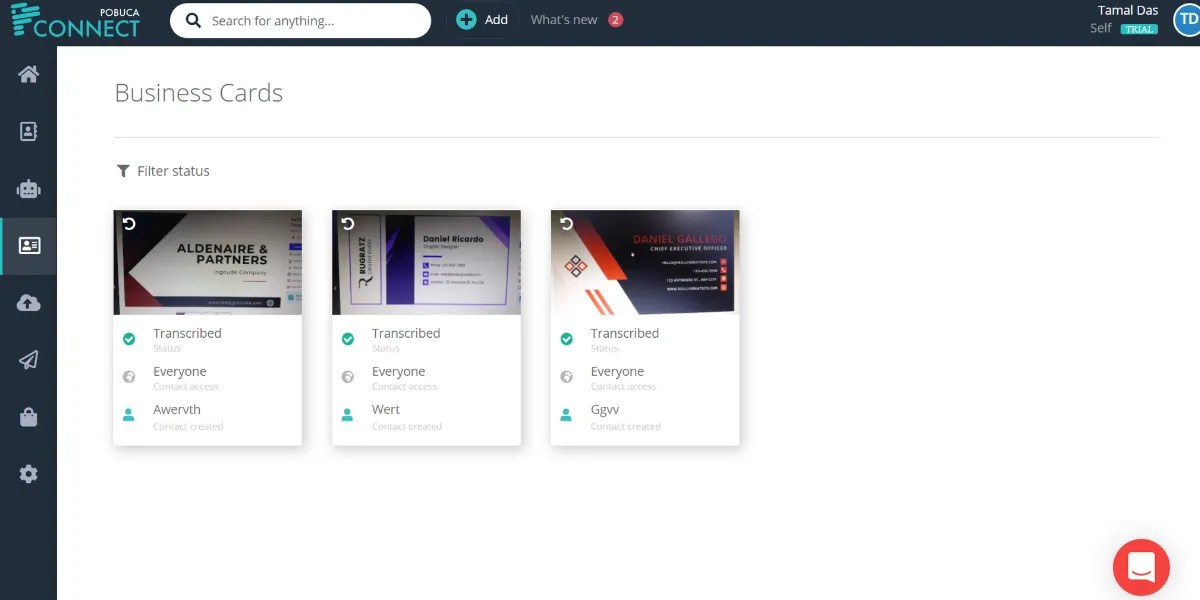
Task: Click contact person icon beside Wert
Action: (347, 414)
